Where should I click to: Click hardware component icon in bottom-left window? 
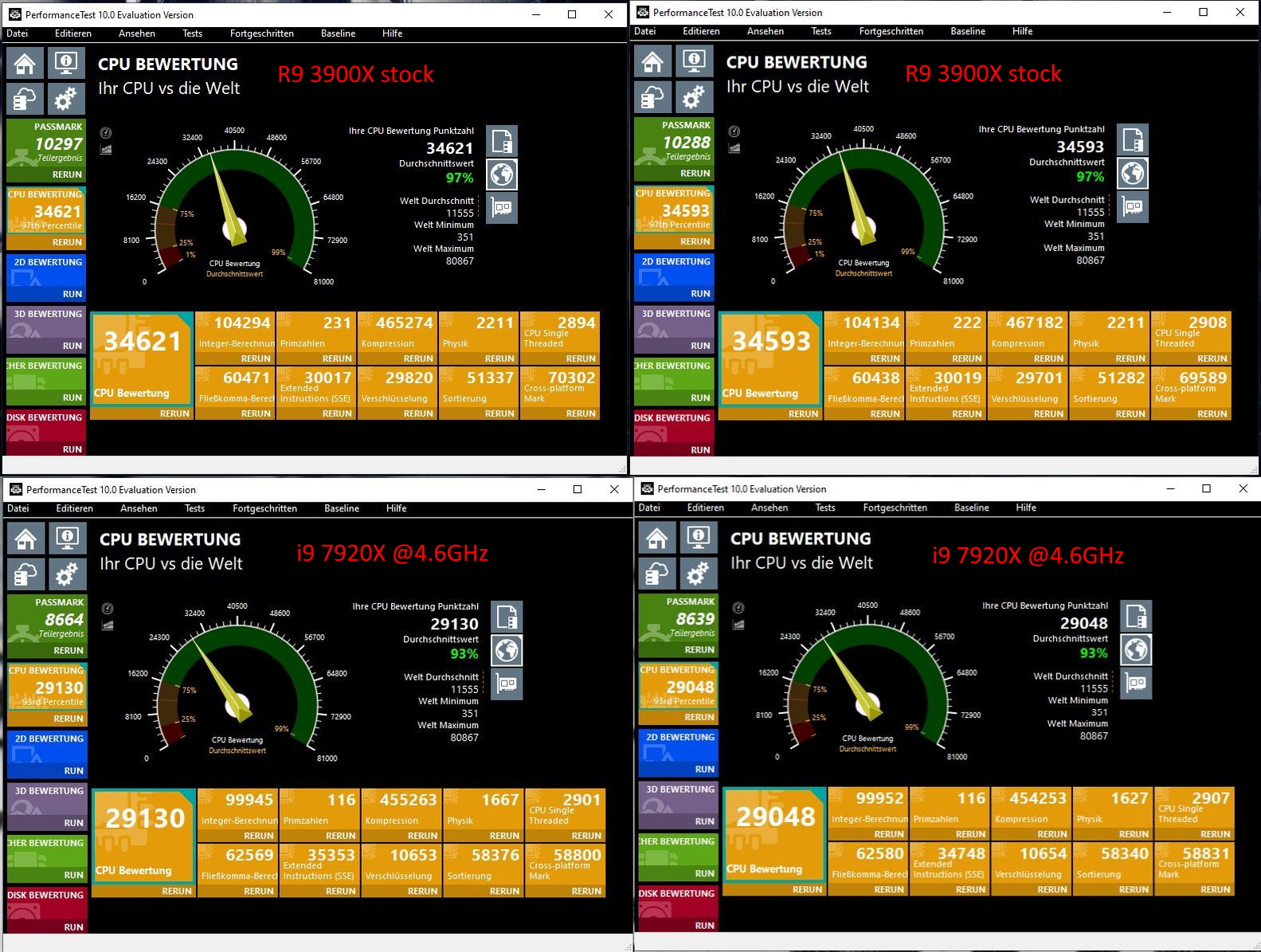(507, 684)
